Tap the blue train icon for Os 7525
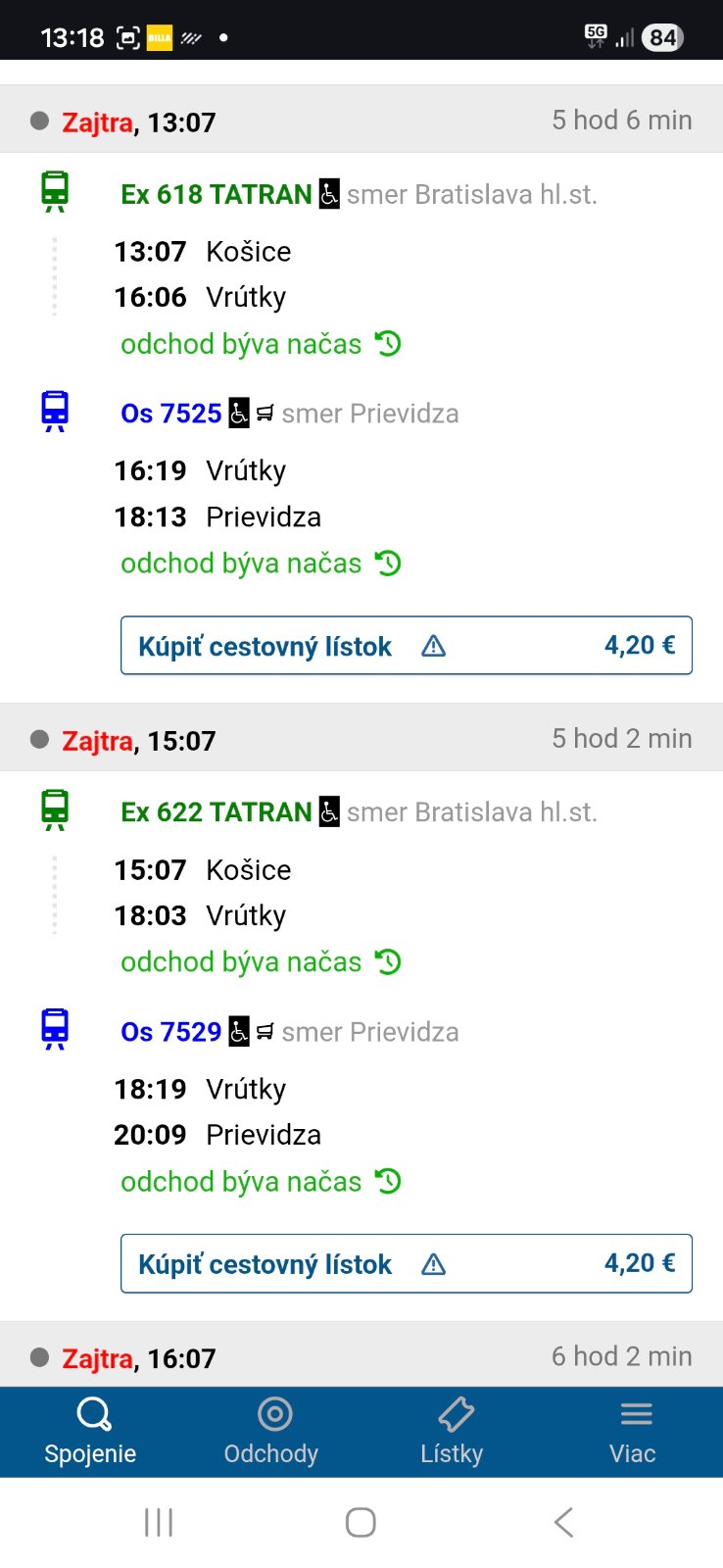The height and width of the screenshot is (1568, 723). (x=55, y=410)
